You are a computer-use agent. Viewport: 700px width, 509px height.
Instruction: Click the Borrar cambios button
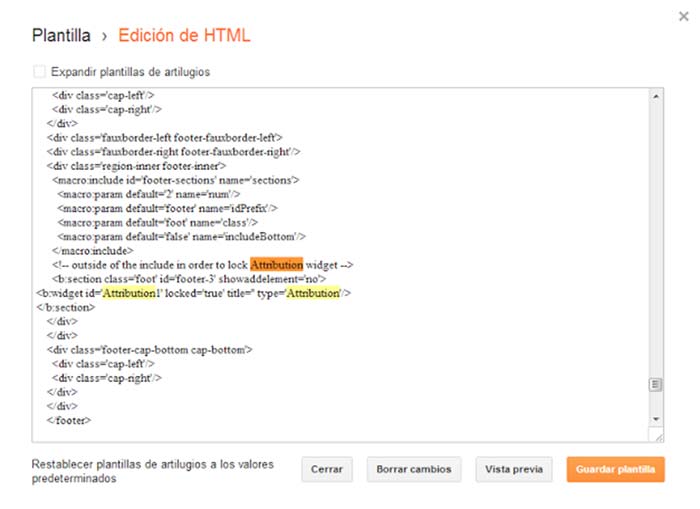point(414,469)
